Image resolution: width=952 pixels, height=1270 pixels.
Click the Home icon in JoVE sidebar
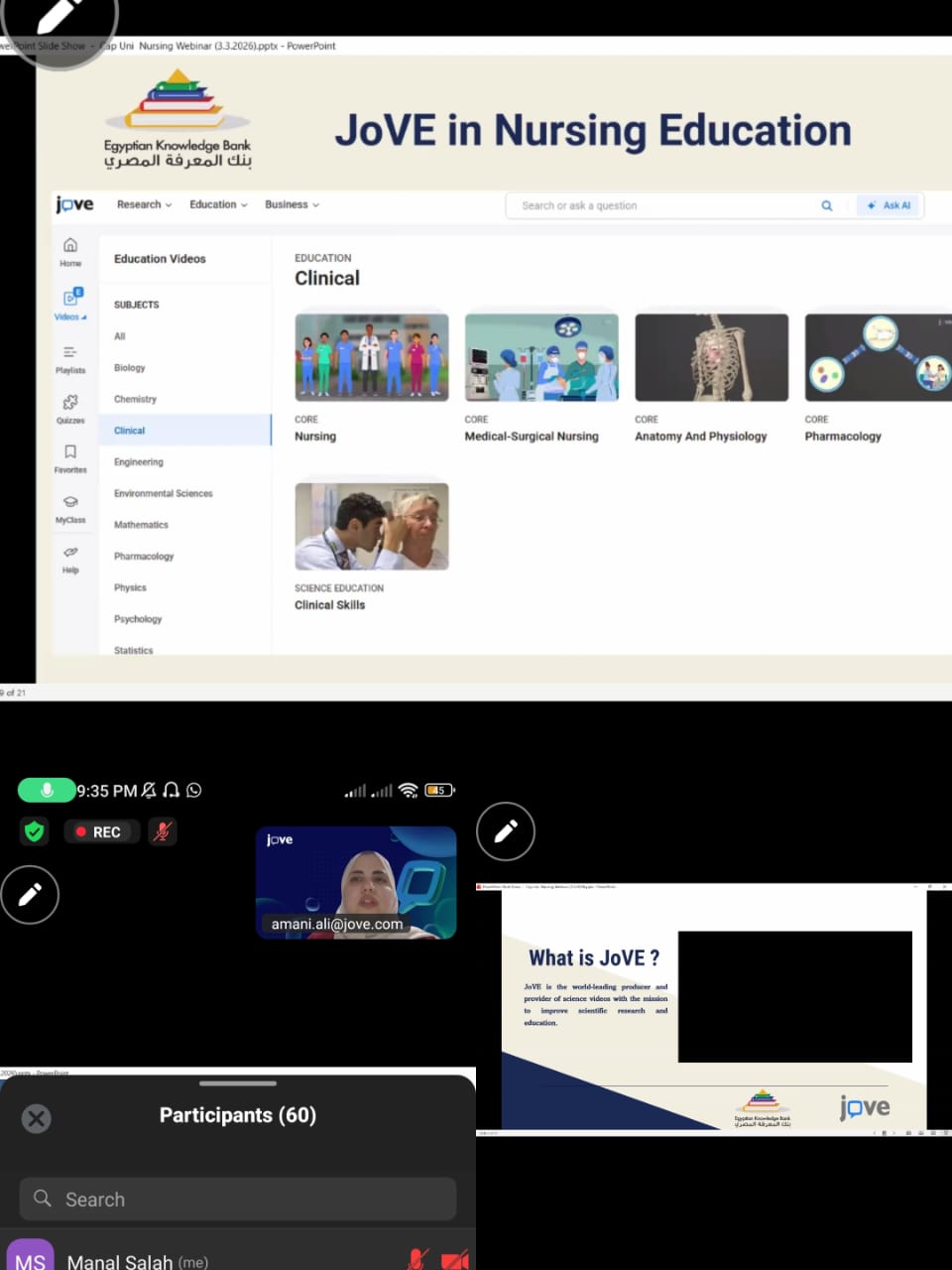pos(70,246)
